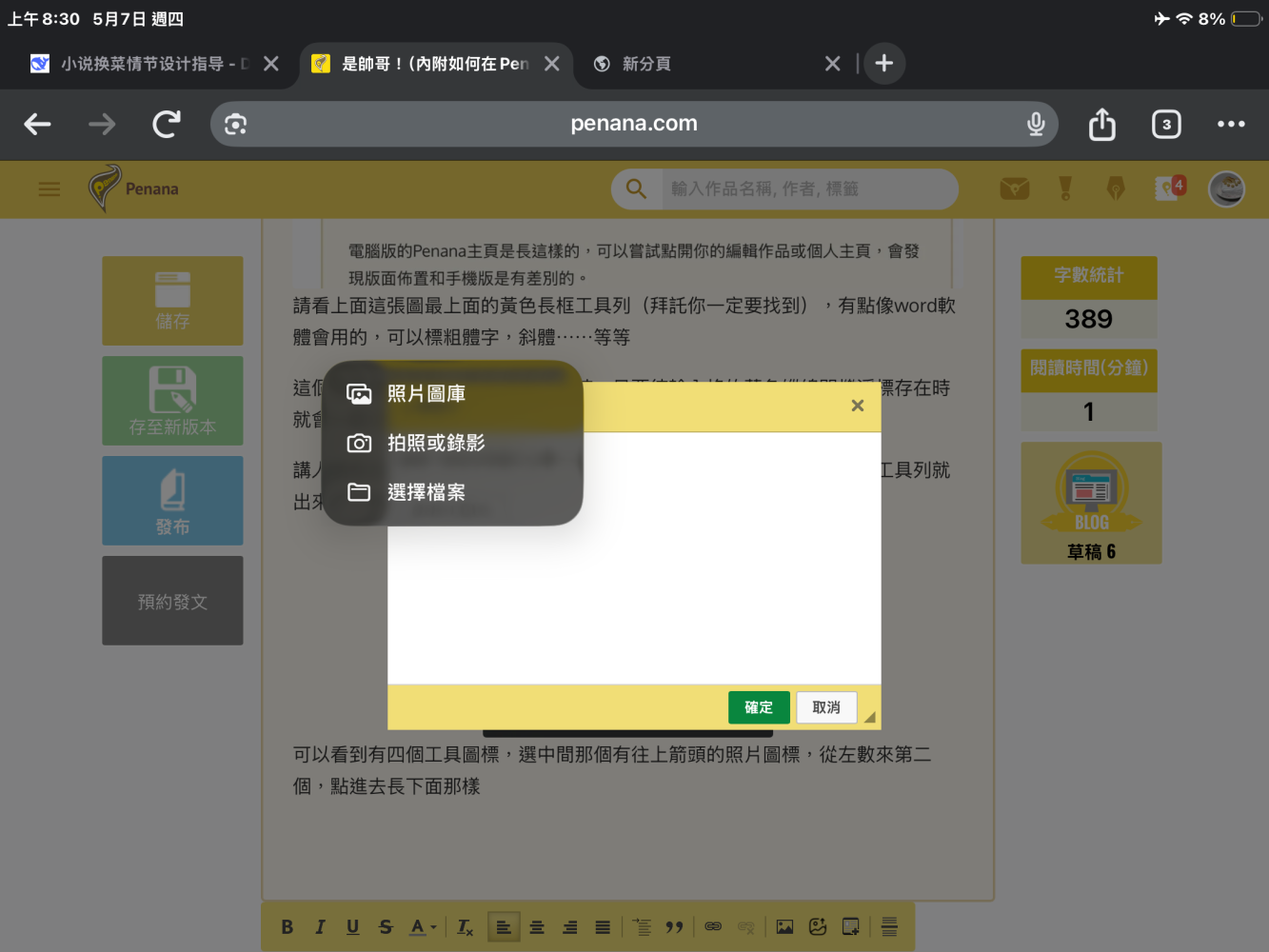Open the Penana hamburger side menu
This screenshot has width=1269, height=952.
tap(50, 189)
